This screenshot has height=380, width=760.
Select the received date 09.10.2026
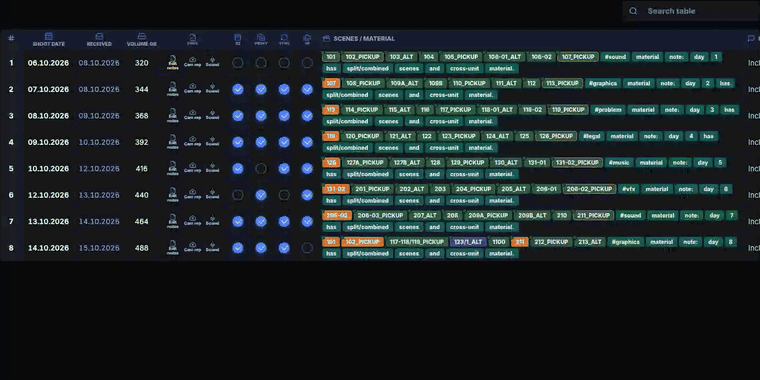click(x=99, y=116)
